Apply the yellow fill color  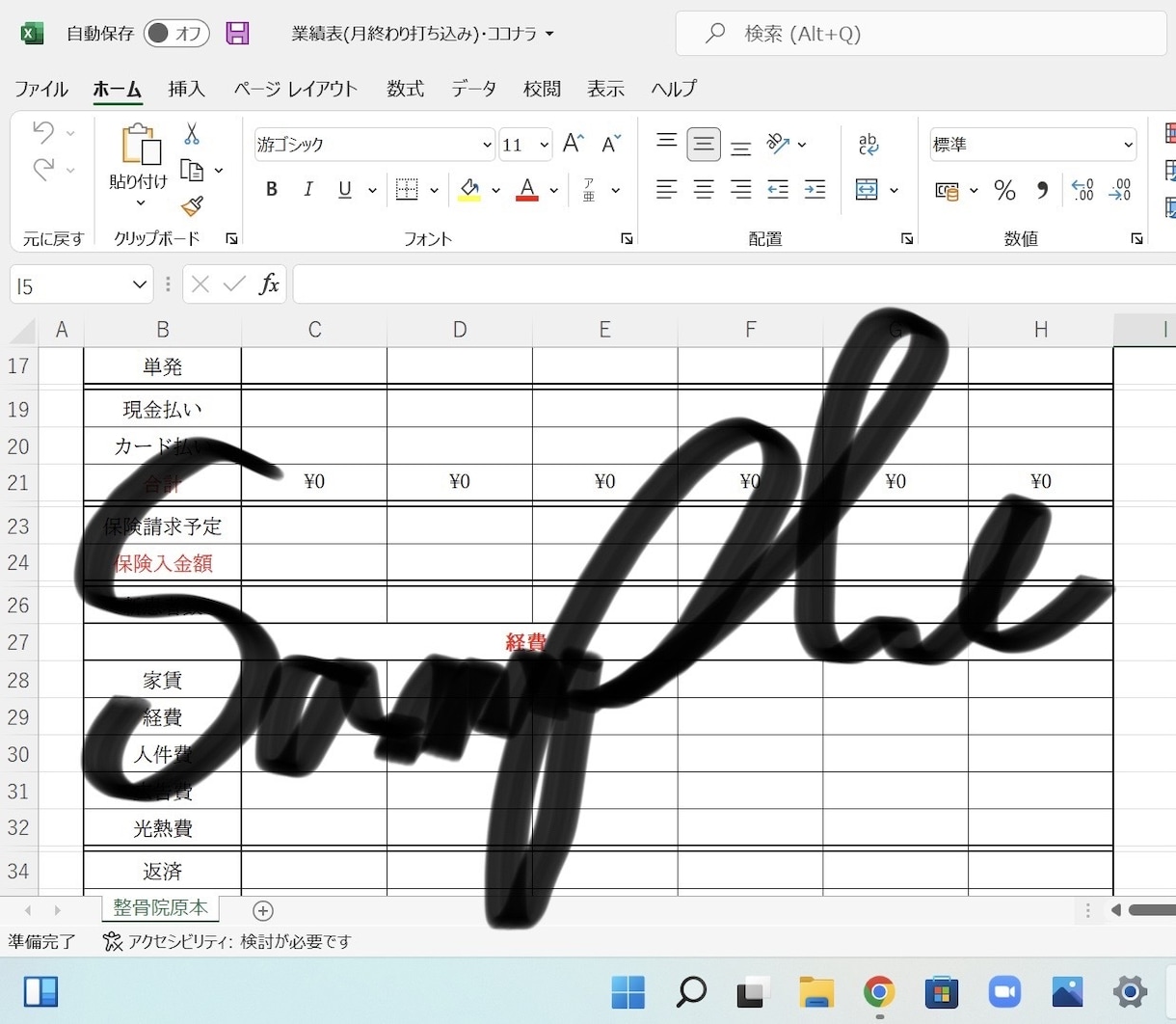pos(469,190)
